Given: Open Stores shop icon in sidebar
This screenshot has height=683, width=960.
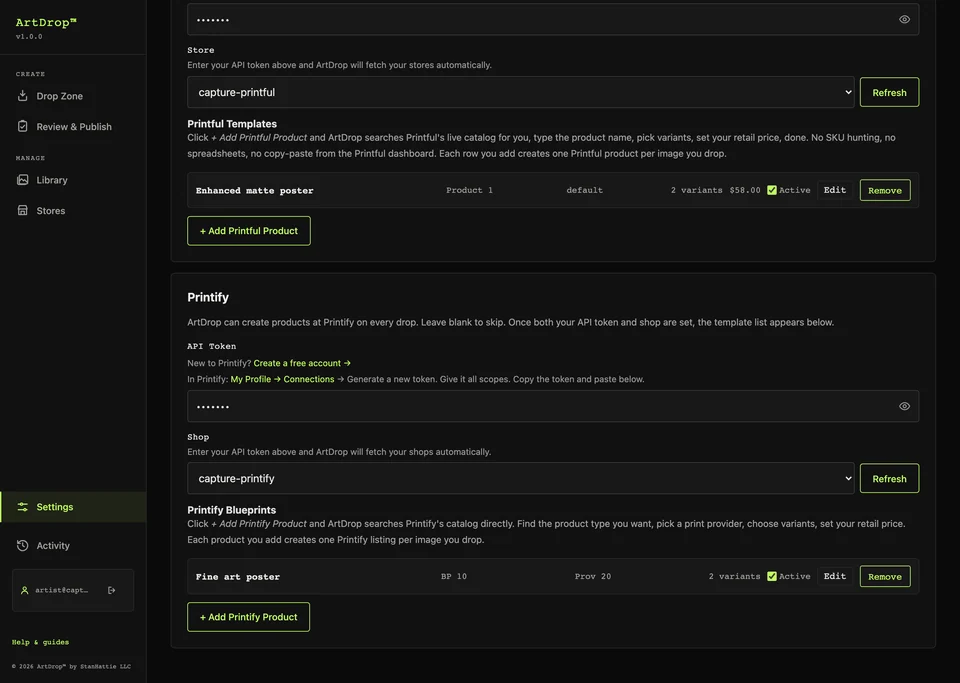Looking at the screenshot, I should tap(23, 210).
